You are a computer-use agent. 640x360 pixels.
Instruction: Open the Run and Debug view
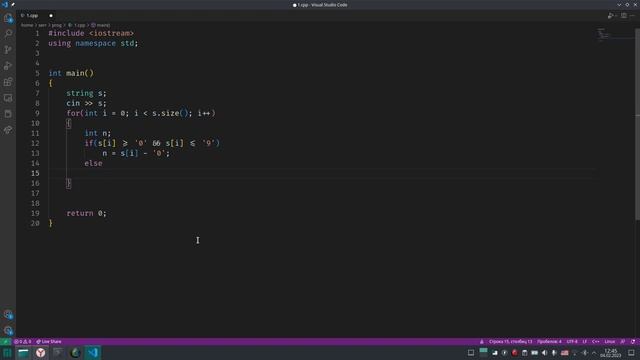[8, 66]
